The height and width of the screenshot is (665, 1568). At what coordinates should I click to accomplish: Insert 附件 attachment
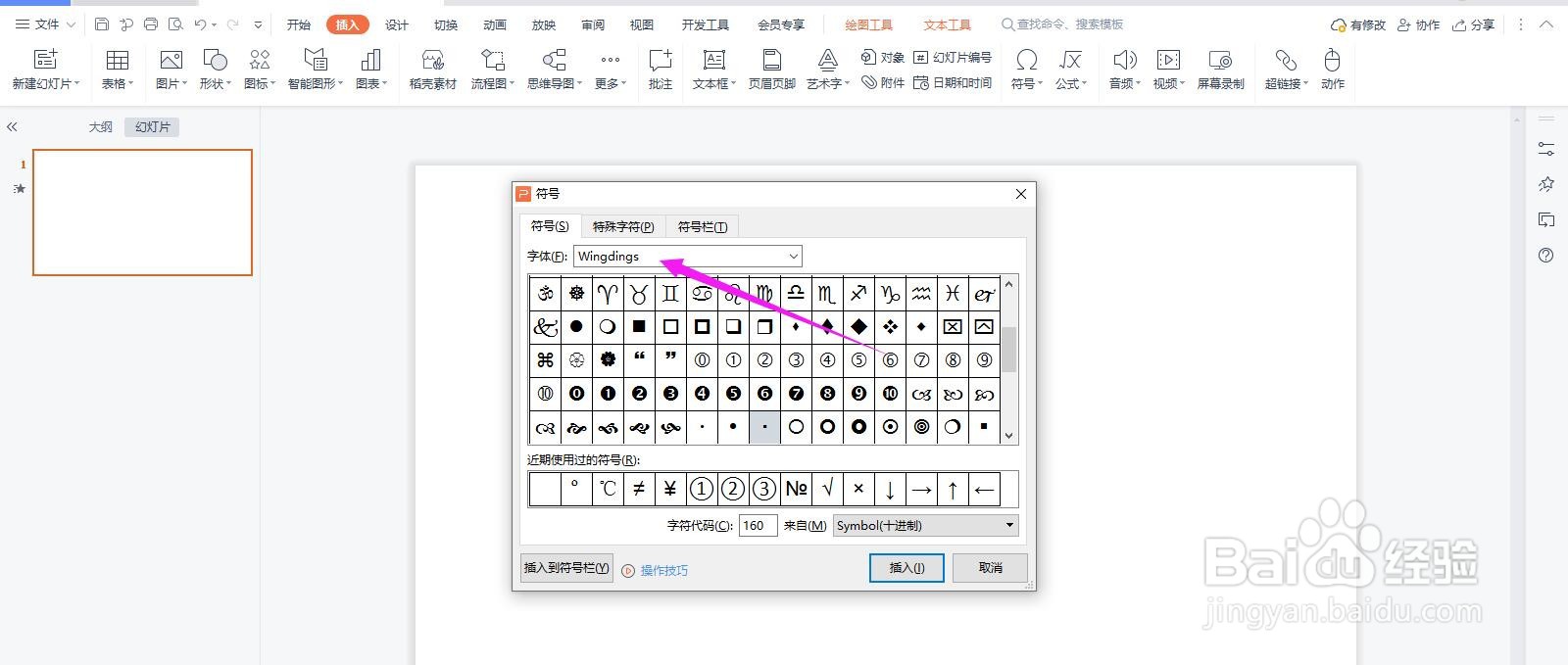883,82
